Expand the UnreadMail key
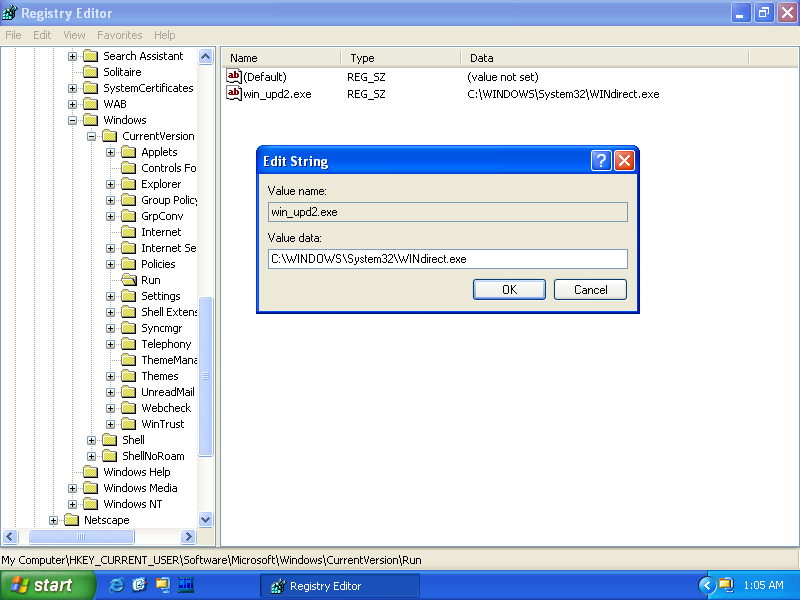This screenshot has width=800, height=600. pyautogui.click(x=110, y=392)
